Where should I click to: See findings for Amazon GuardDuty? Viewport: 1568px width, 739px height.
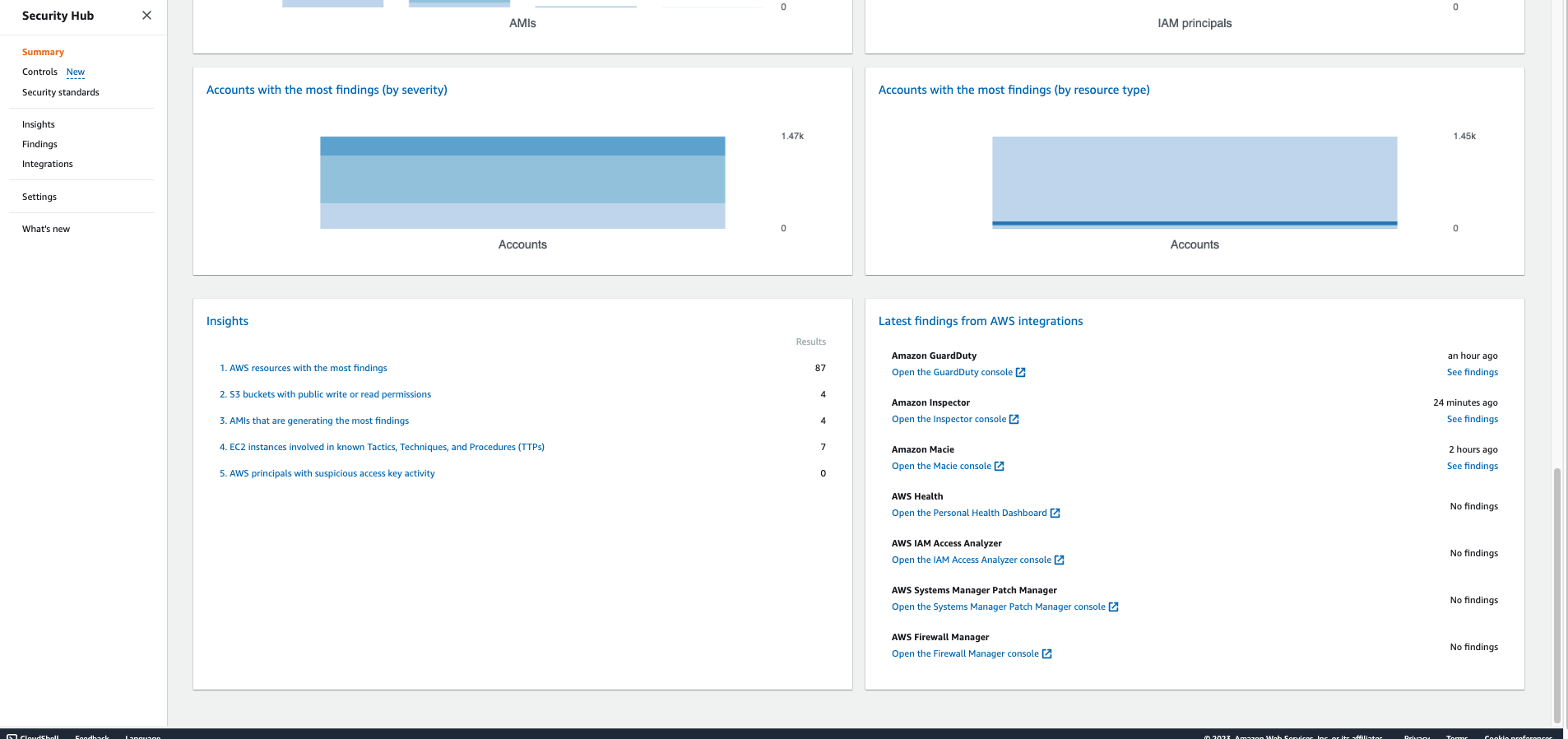click(1473, 372)
